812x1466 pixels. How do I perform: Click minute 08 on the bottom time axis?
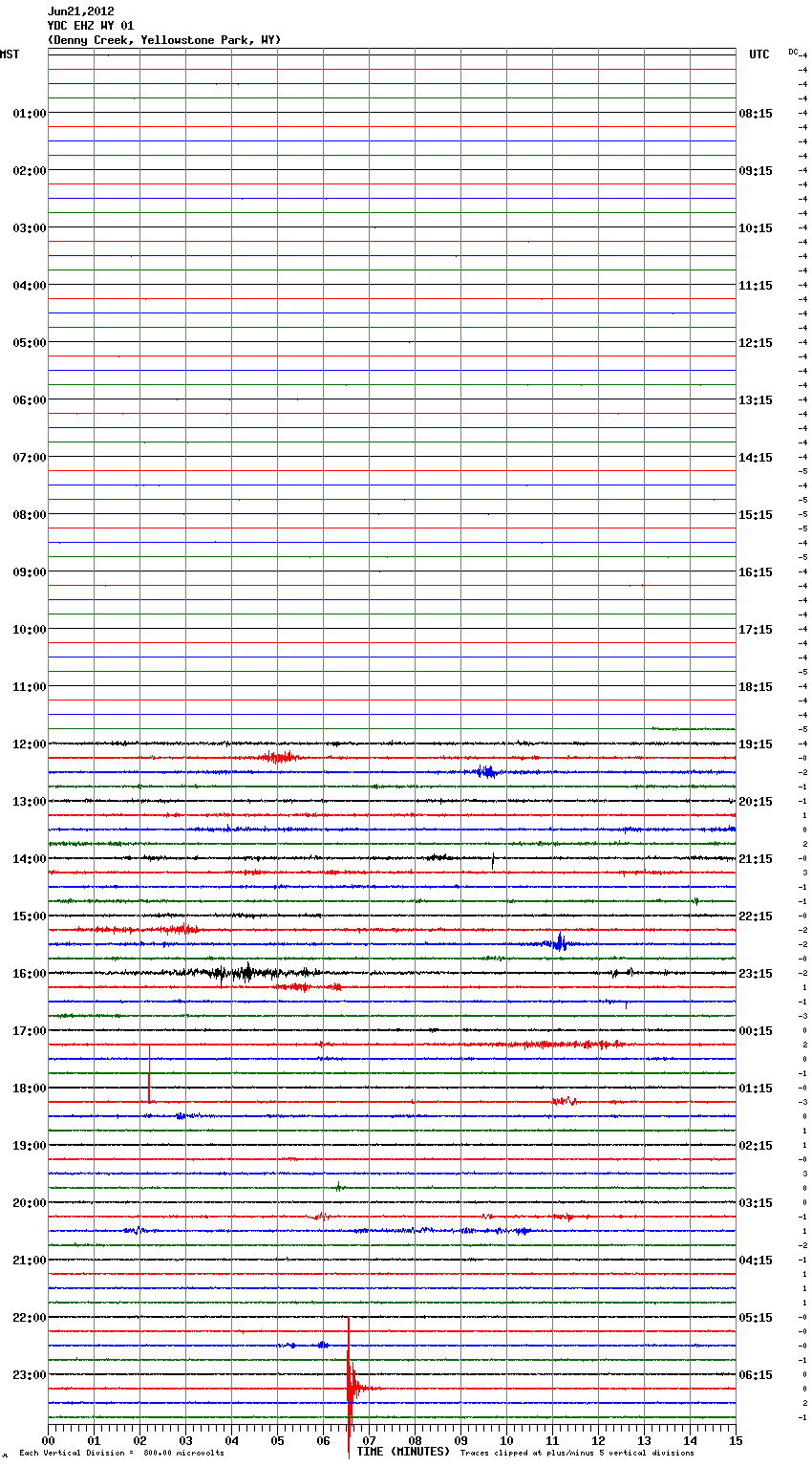415,1440
